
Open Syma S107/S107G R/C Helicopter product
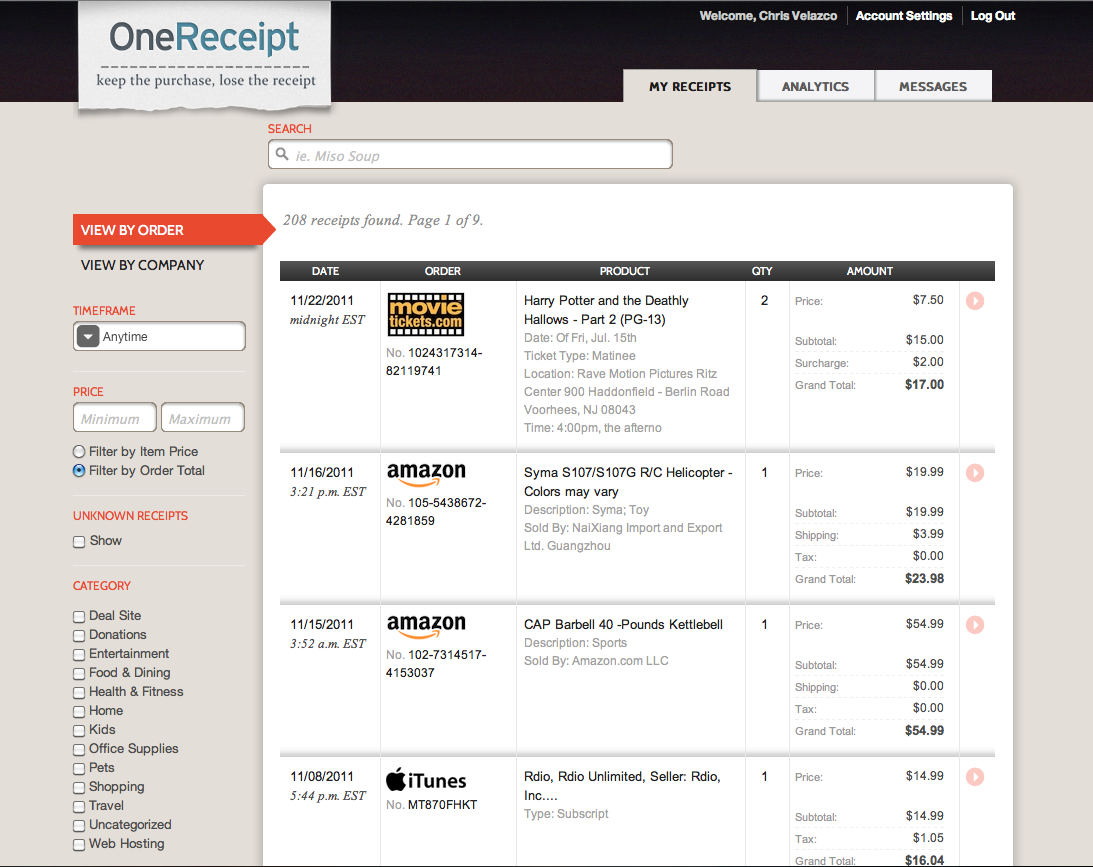pyautogui.click(x=628, y=482)
